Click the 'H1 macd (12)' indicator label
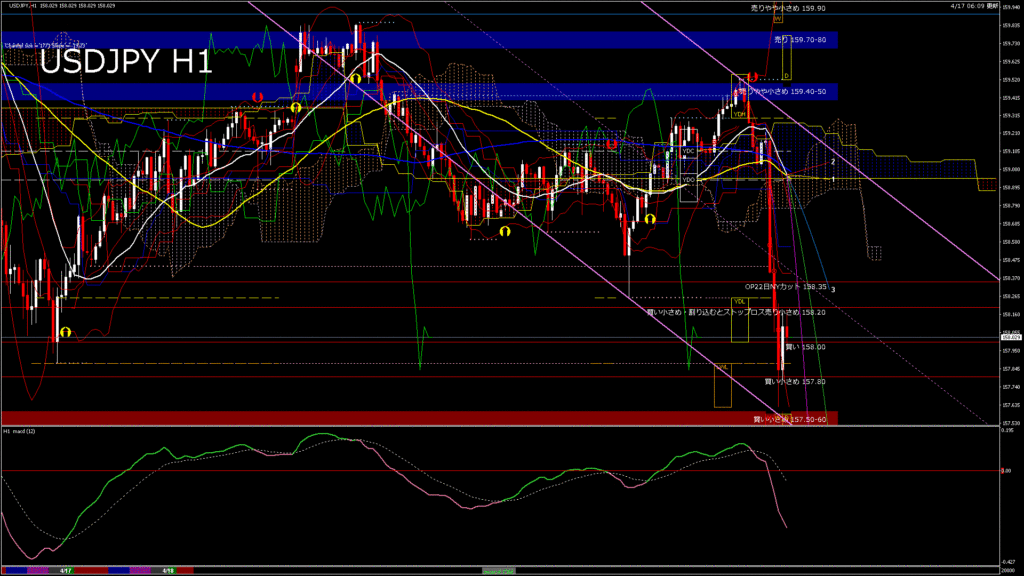 click(x=22, y=431)
